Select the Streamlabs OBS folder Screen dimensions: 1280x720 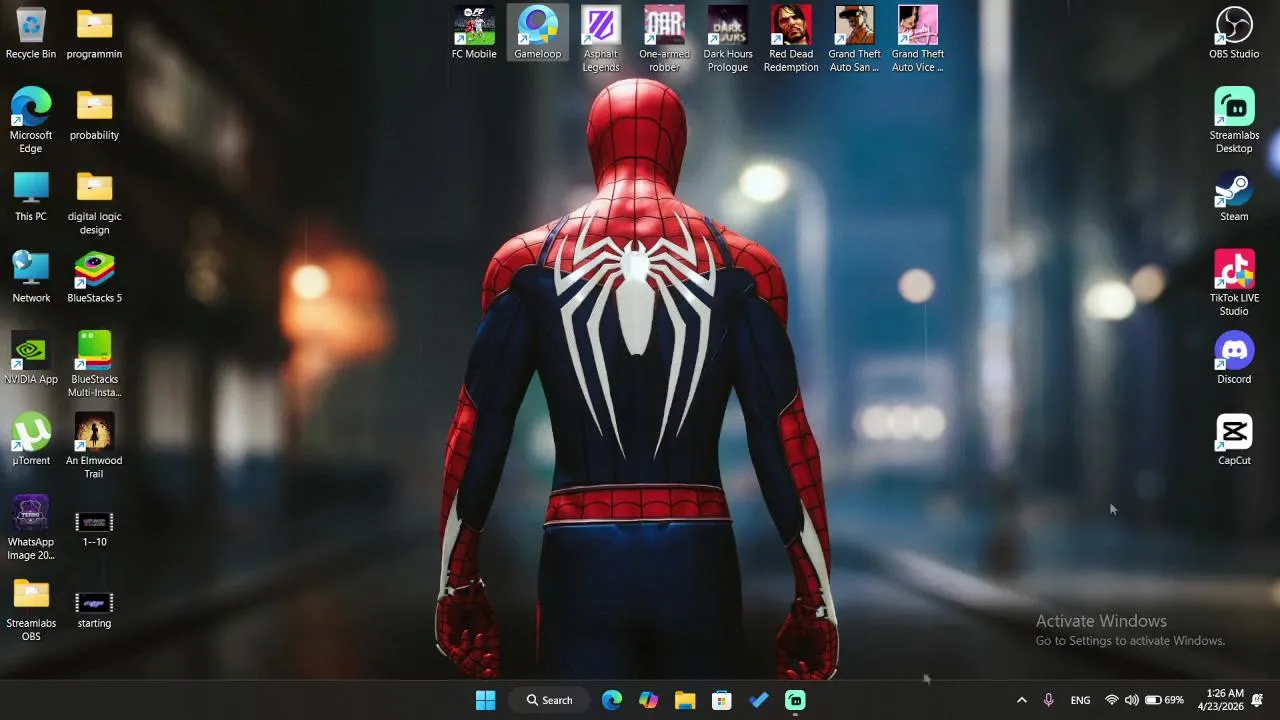(31, 608)
